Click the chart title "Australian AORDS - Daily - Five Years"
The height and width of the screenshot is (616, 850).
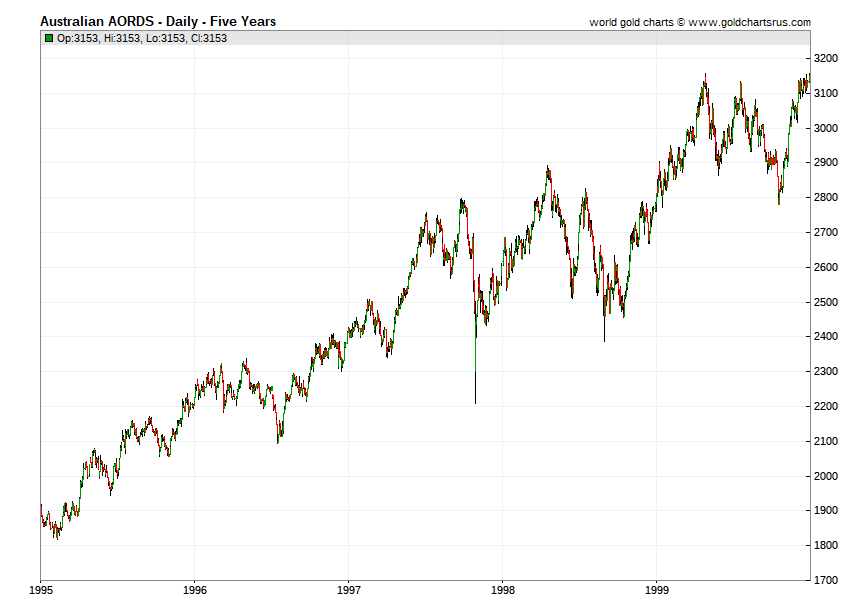[158, 22]
